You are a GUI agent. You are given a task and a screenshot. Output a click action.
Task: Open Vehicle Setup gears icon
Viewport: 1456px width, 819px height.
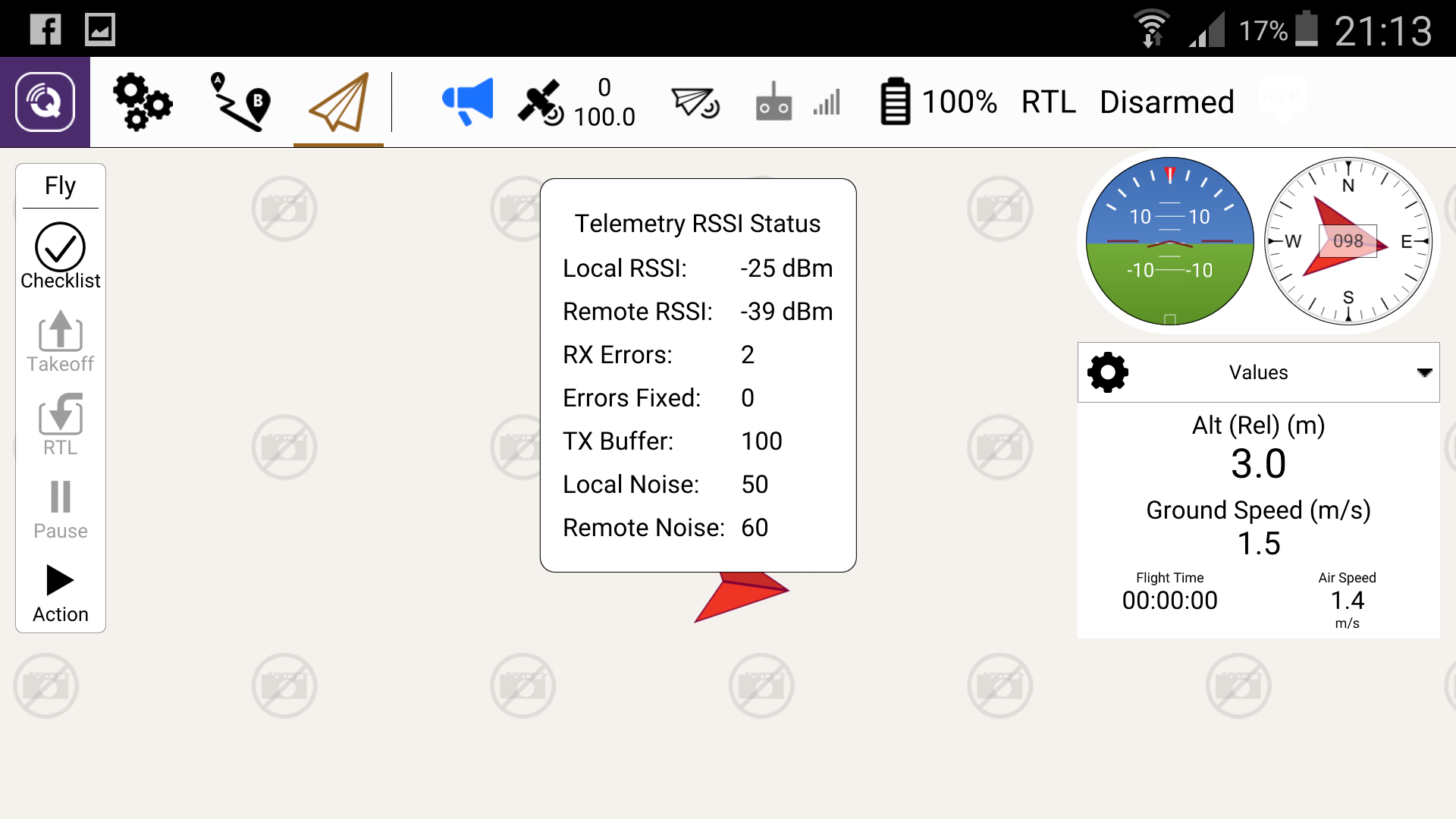coord(142,102)
